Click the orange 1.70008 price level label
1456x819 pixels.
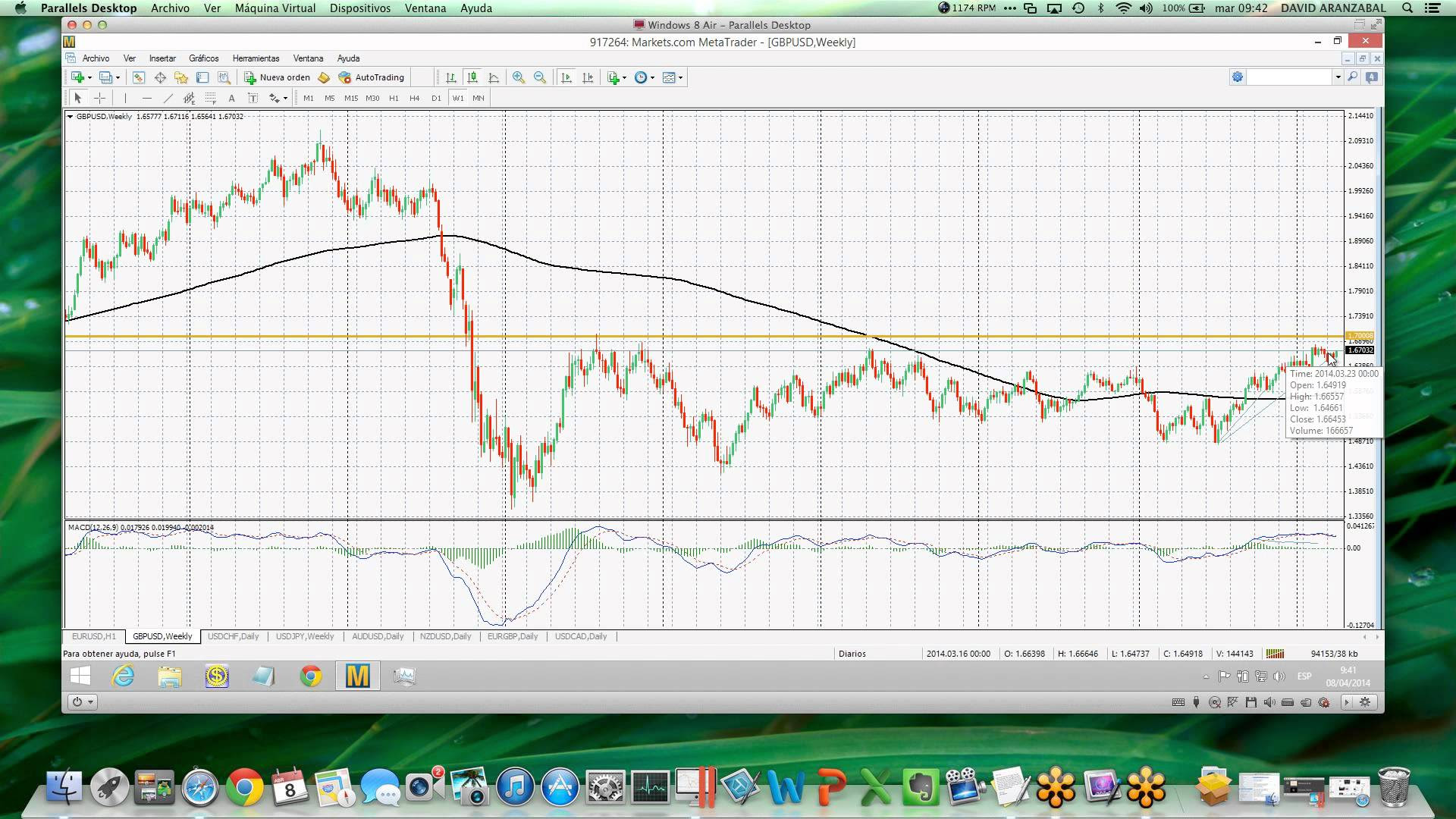[1360, 336]
